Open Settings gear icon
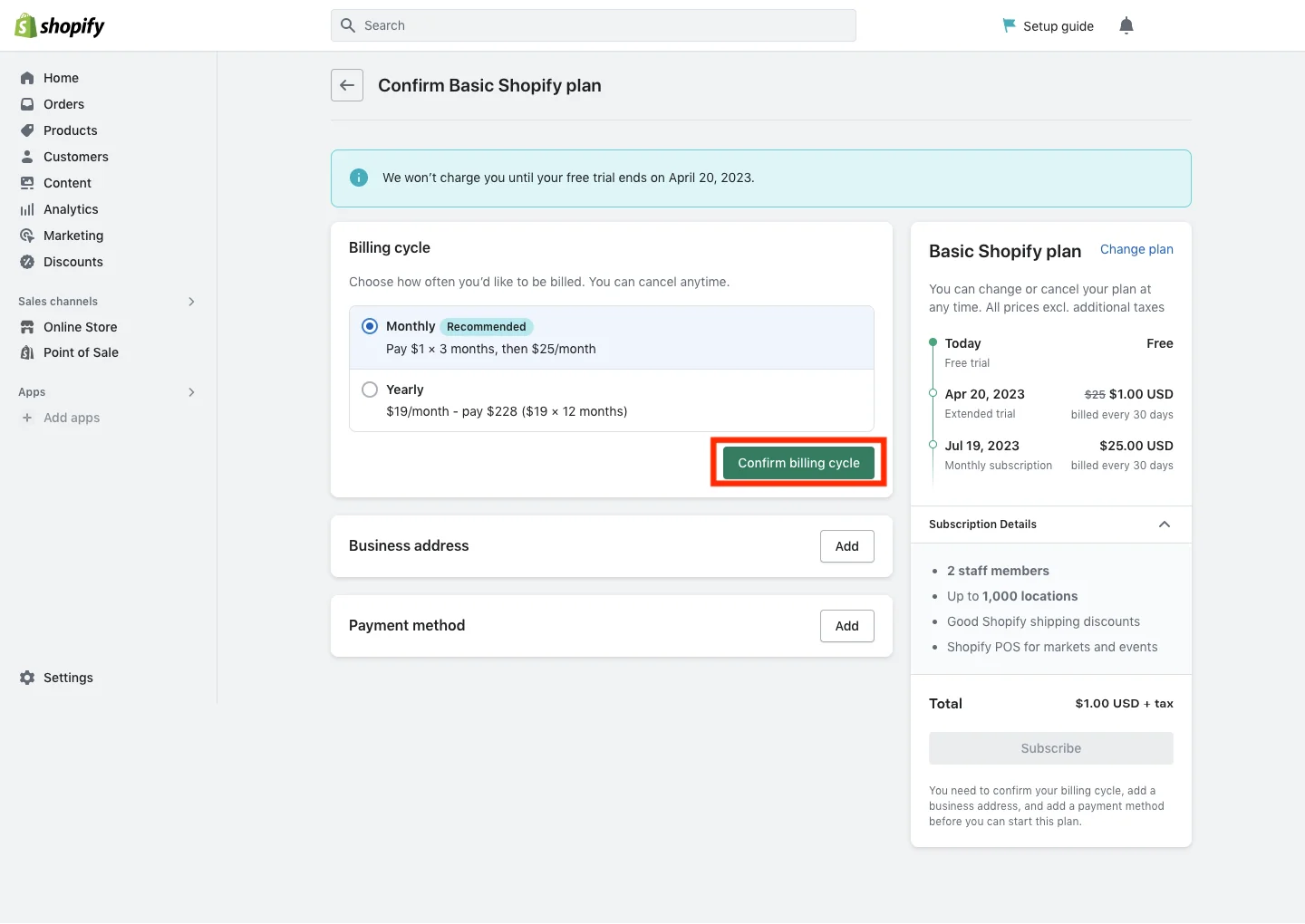Viewport: 1305px width, 924px height. tap(27, 678)
